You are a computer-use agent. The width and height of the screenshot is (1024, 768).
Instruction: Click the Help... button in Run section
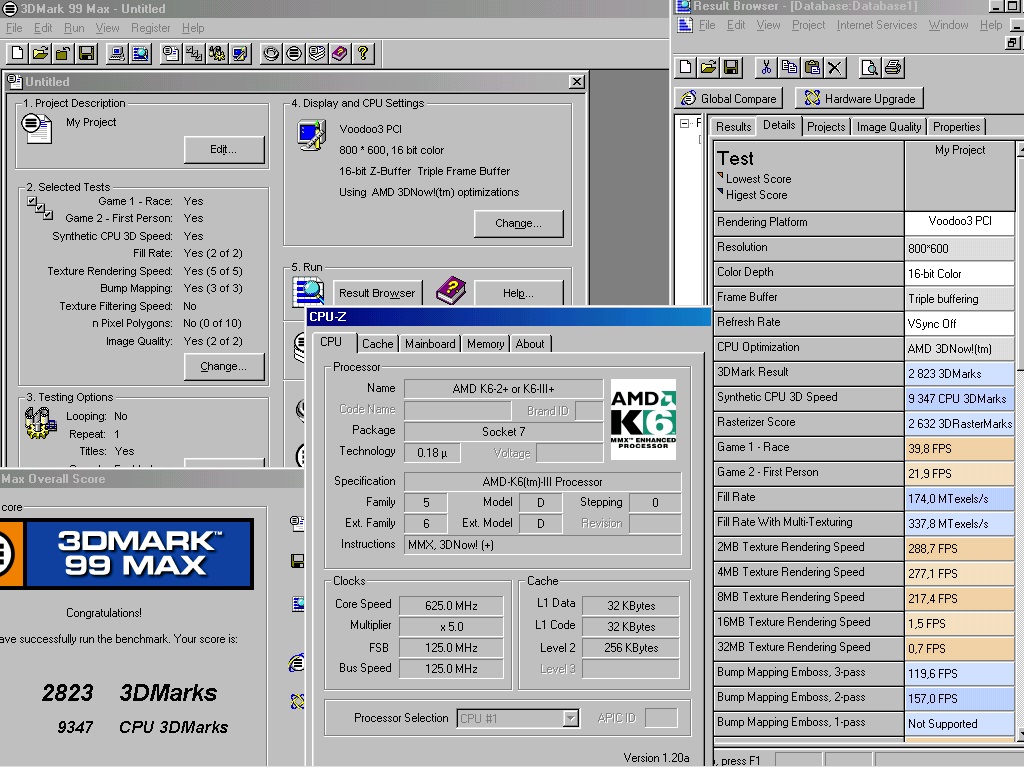tap(518, 293)
